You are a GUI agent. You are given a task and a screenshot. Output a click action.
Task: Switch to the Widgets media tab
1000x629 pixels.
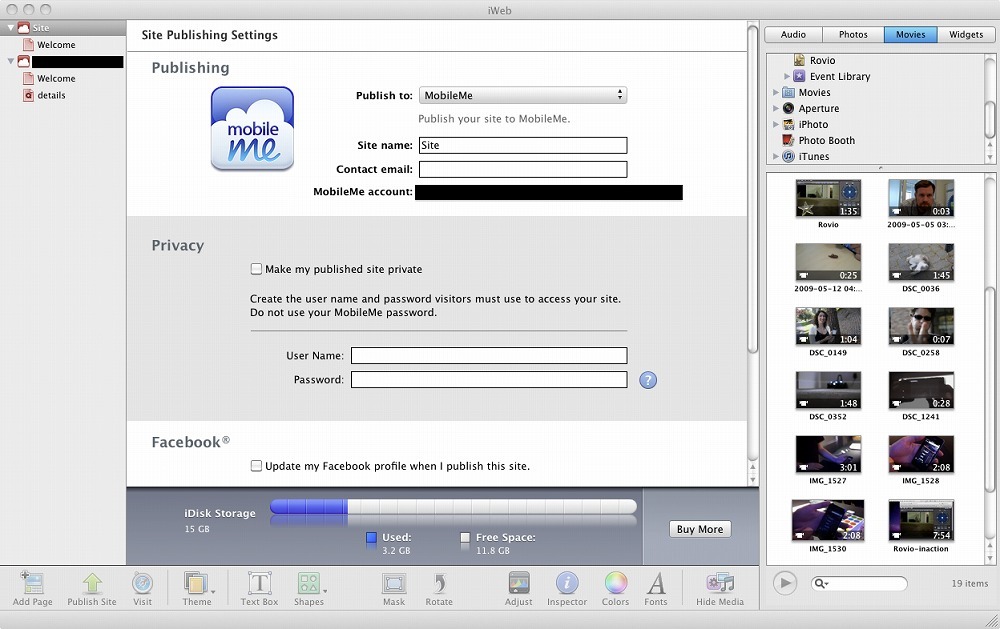pos(966,34)
